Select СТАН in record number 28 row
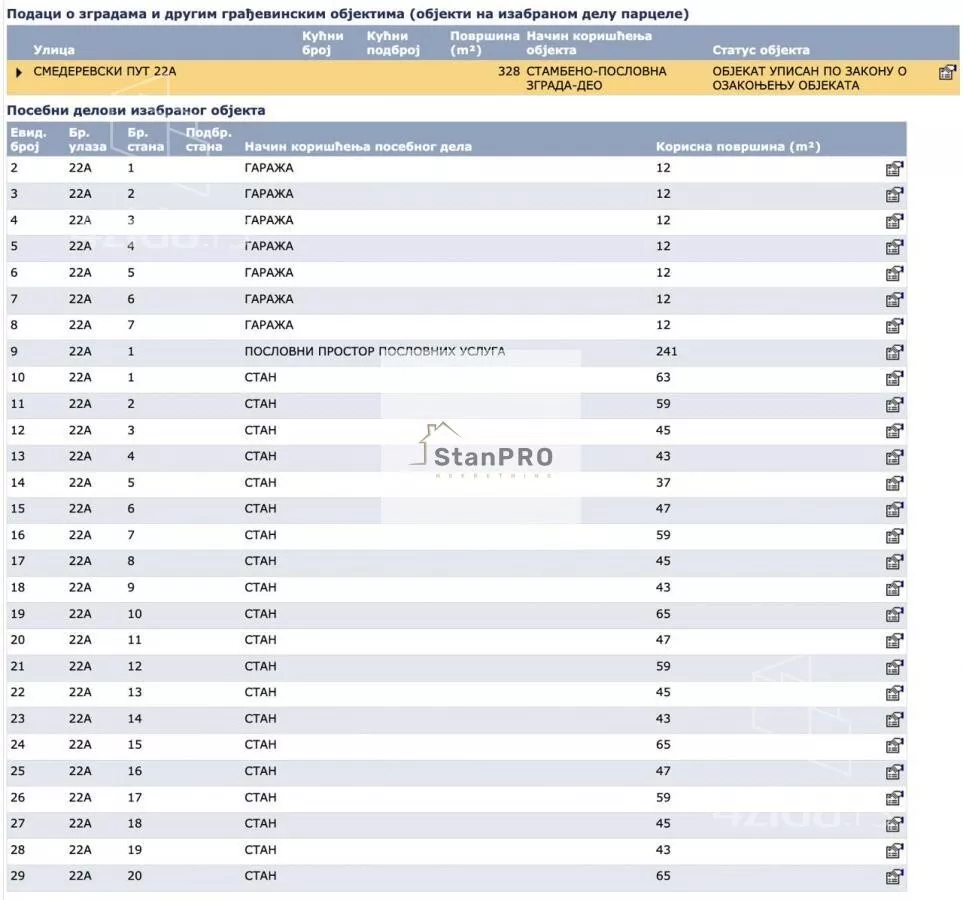 click(260, 850)
